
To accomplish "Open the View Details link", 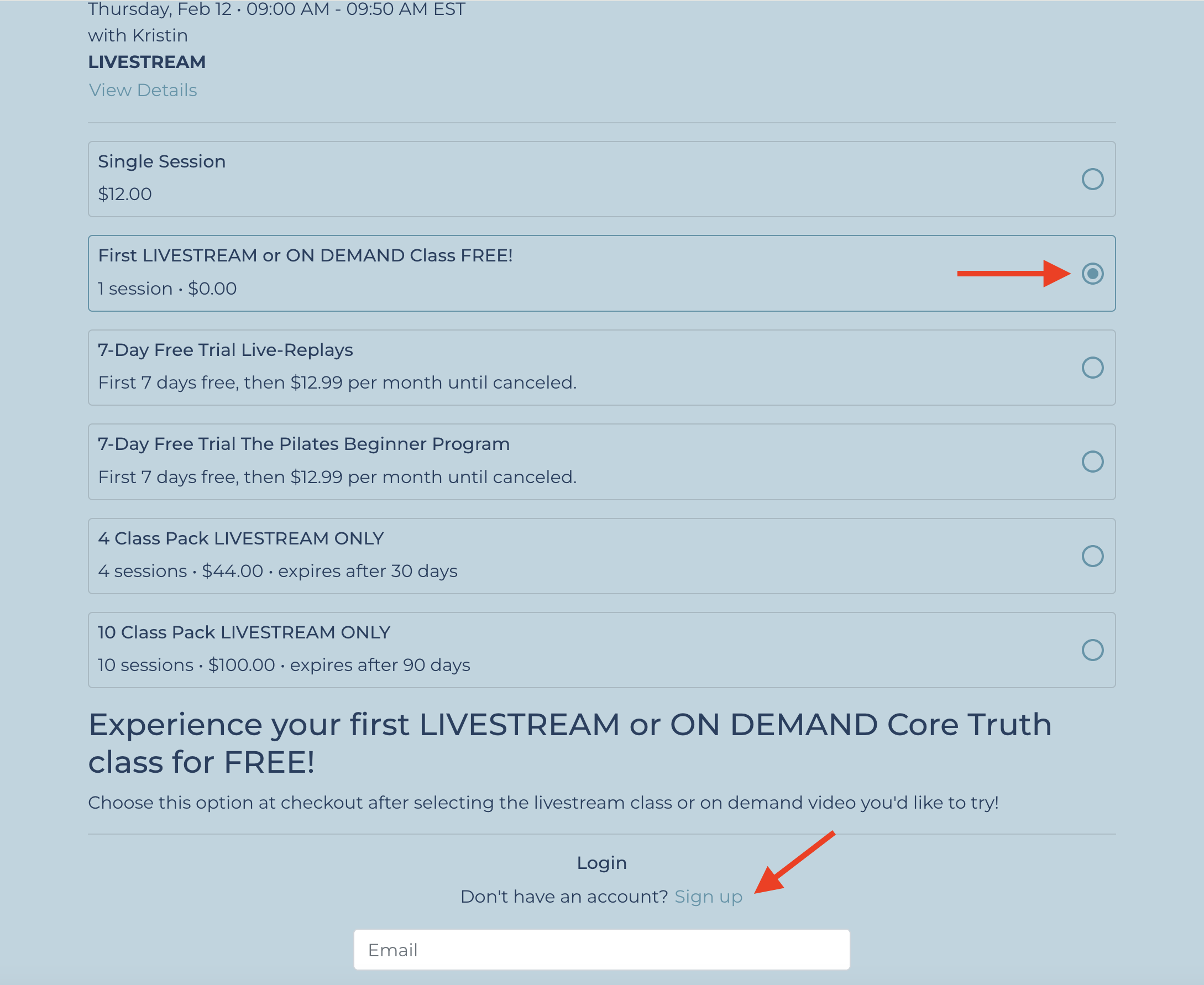I will pyautogui.click(x=143, y=90).
